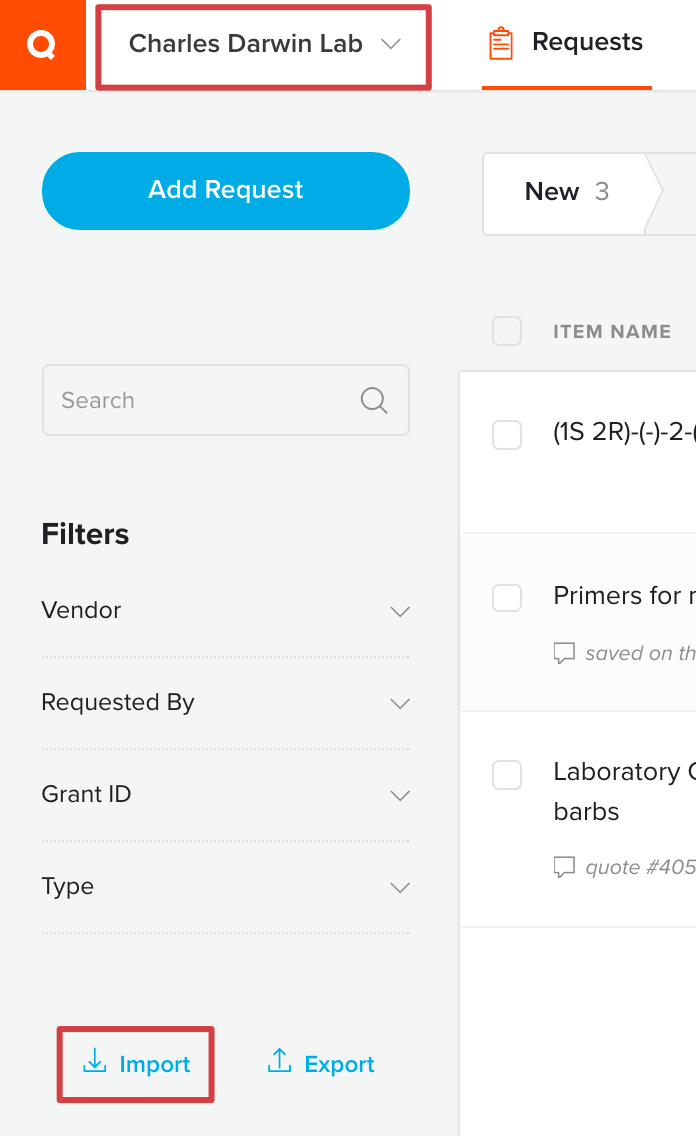The width and height of the screenshot is (696, 1136).
Task: Click the Add Request button
Action: coord(226,191)
